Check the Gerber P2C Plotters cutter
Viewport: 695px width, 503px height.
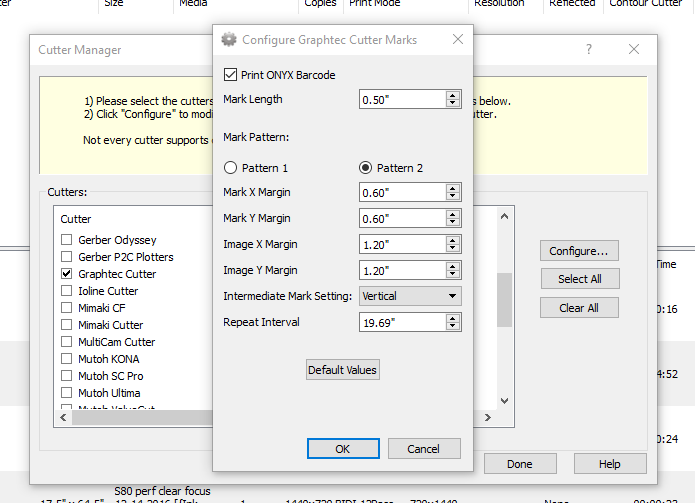tap(66, 257)
